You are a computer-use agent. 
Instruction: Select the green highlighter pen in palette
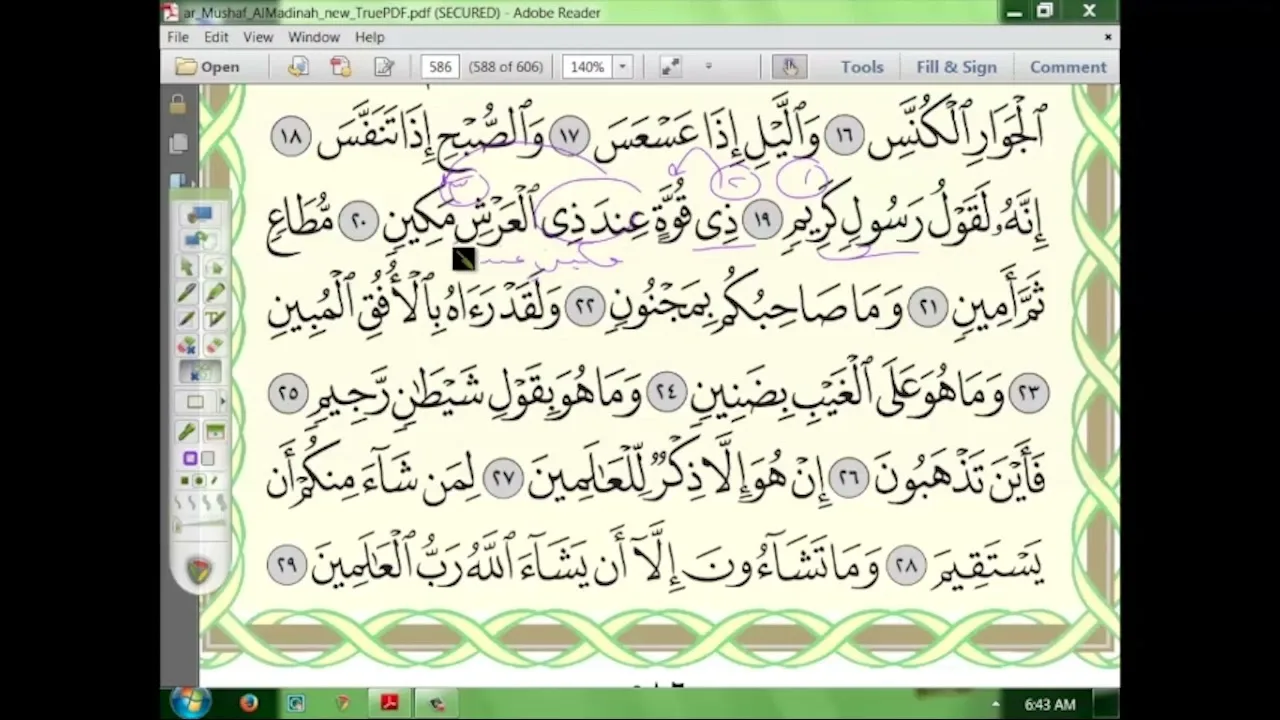click(214, 293)
